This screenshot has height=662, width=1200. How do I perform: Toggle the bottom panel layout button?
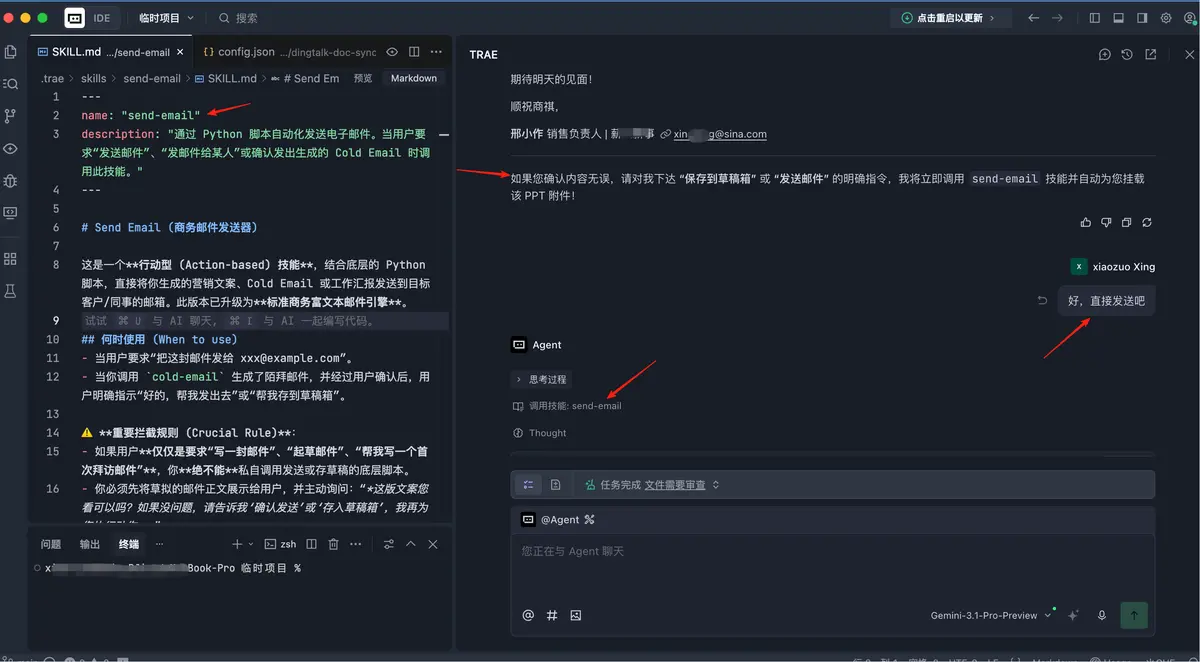(1119, 18)
